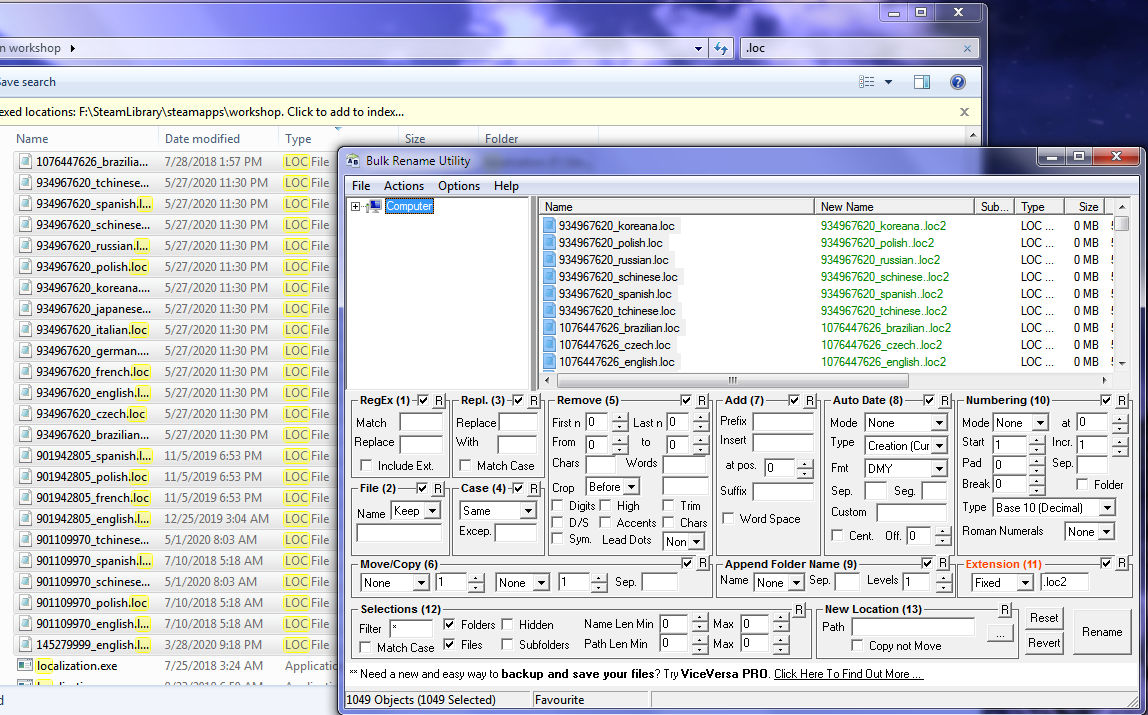Click icon of 934967620_italian.loc in Explorer
This screenshot has height=715, width=1148.
pos(26,330)
